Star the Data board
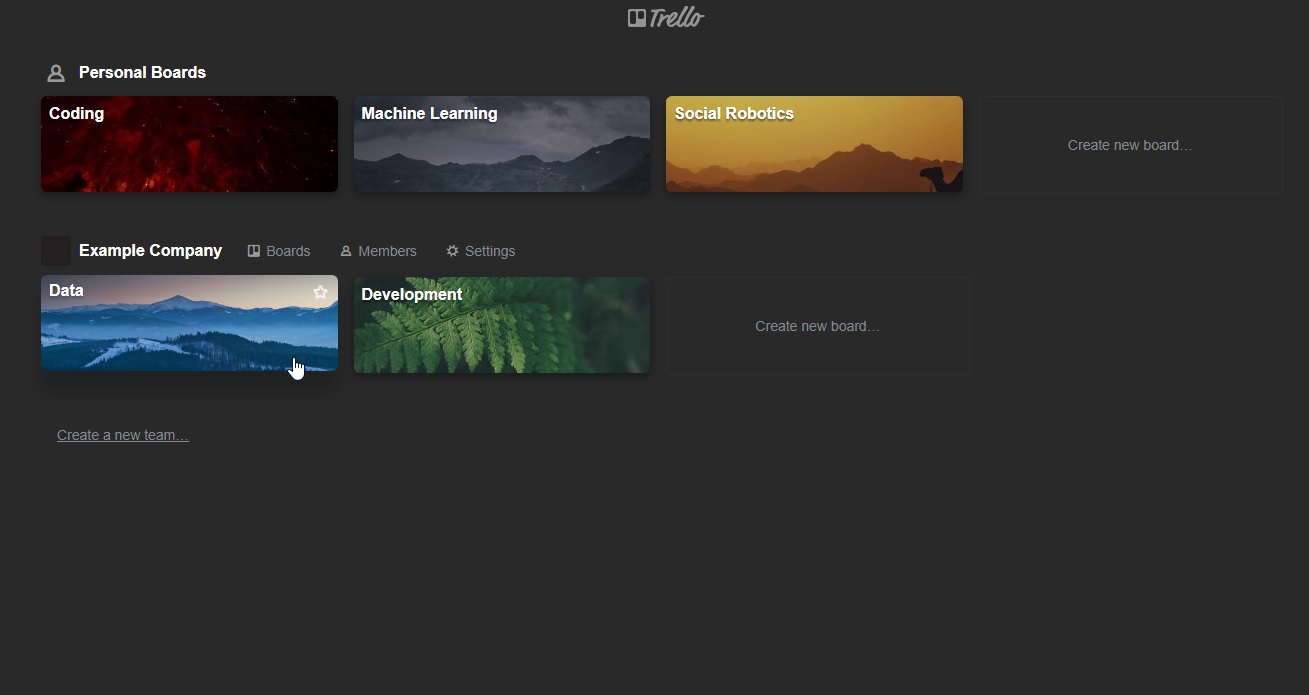Image resolution: width=1309 pixels, height=695 pixels. tap(320, 292)
